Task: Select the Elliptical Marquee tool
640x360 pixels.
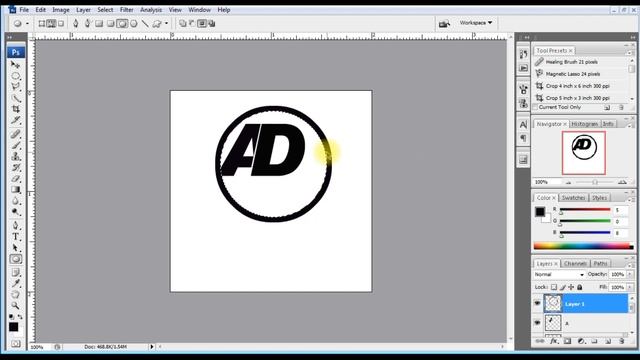Action: tap(15, 76)
